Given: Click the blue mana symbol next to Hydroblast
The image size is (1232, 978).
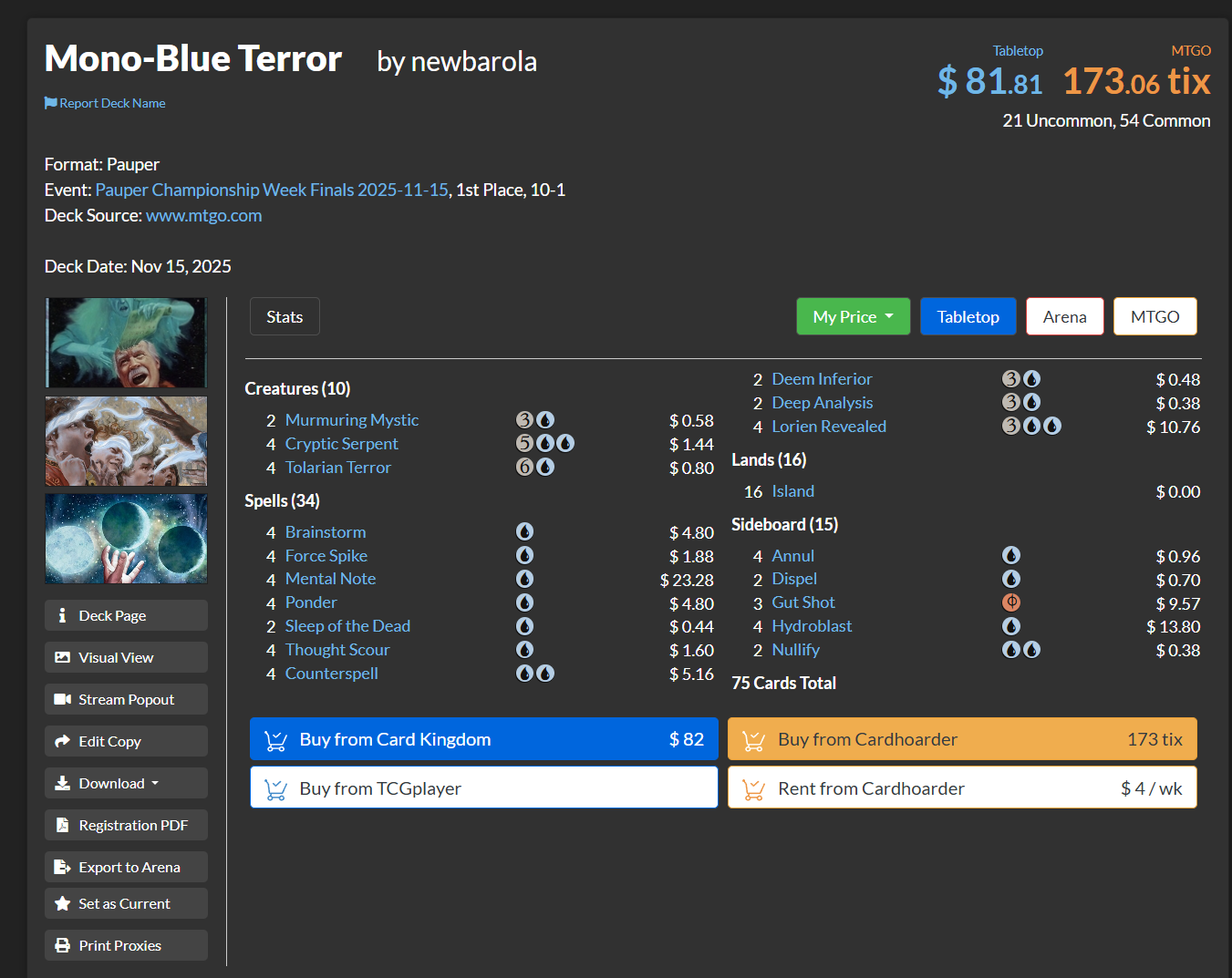Looking at the screenshot, I should (x=1011, y=626).
